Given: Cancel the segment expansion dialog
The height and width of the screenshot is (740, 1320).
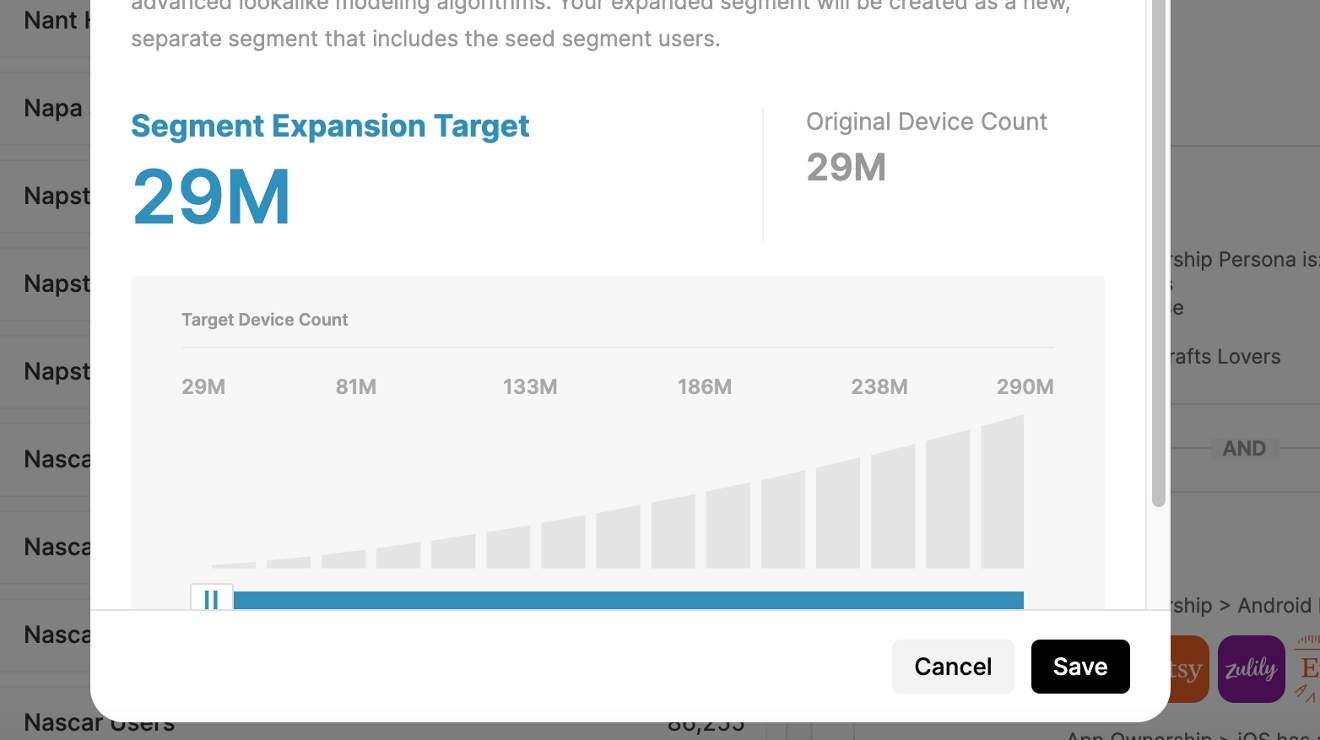Looking at the screenshot, I should (x=953, y=667).
